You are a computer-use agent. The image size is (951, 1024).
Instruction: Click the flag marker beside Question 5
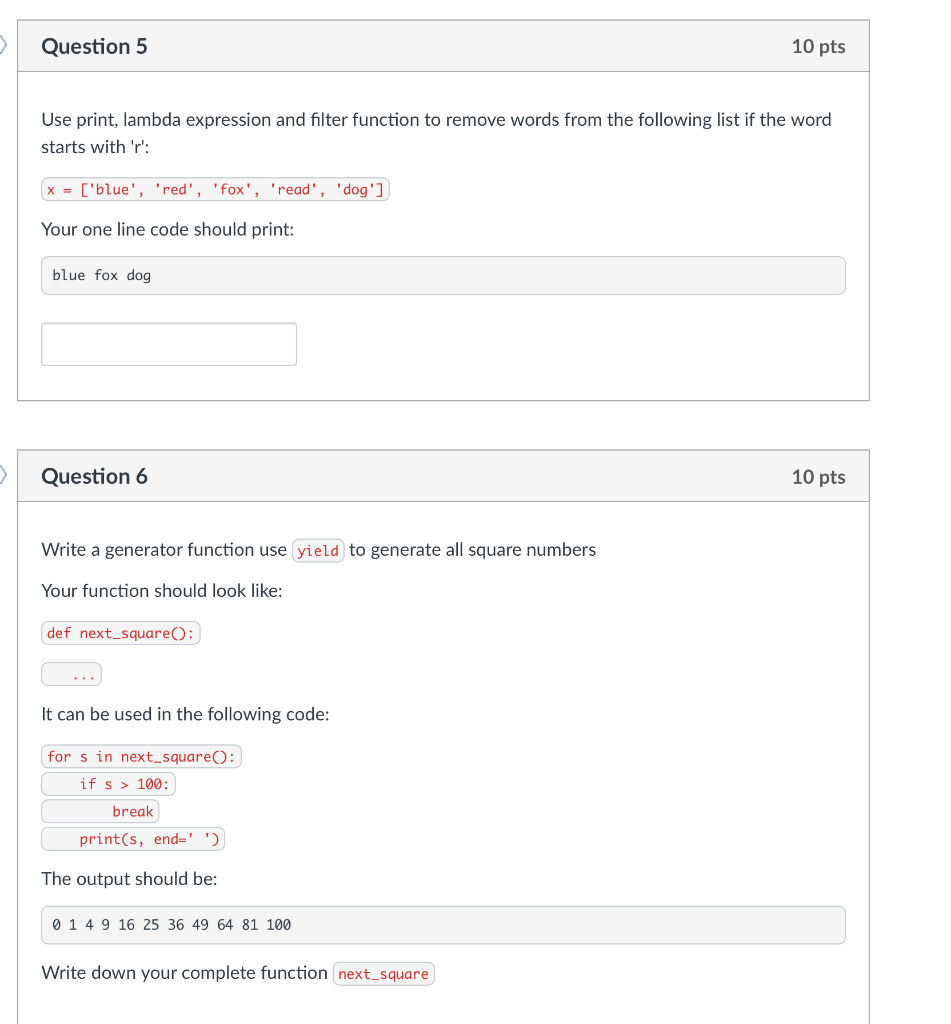point(2,44)
